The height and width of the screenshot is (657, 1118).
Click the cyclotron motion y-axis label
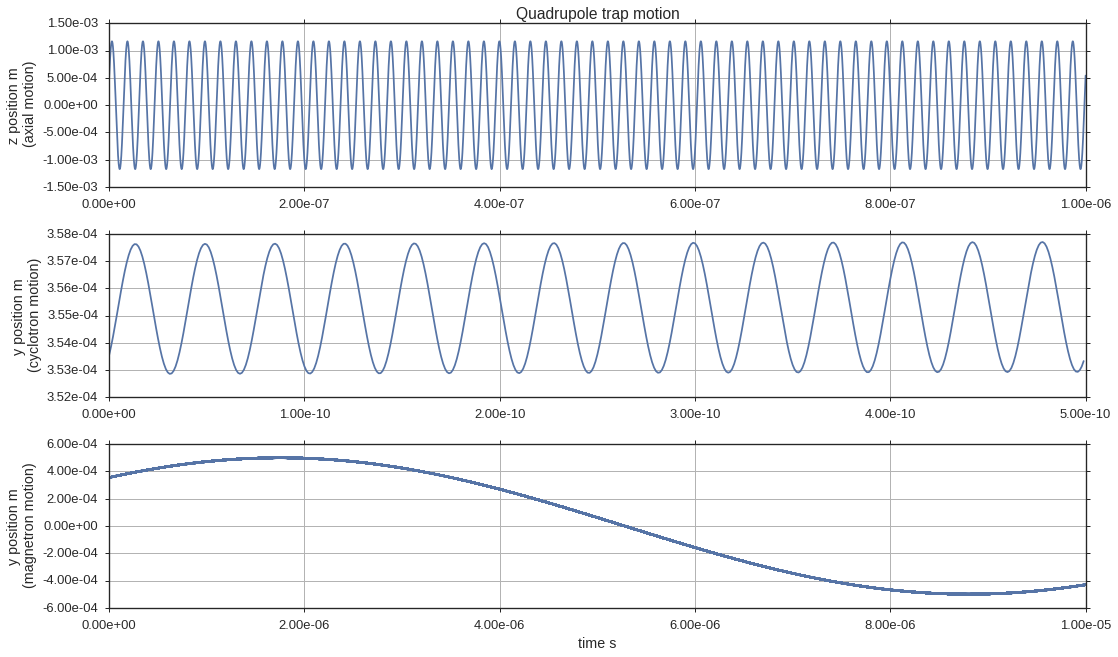tap(21, 315)
